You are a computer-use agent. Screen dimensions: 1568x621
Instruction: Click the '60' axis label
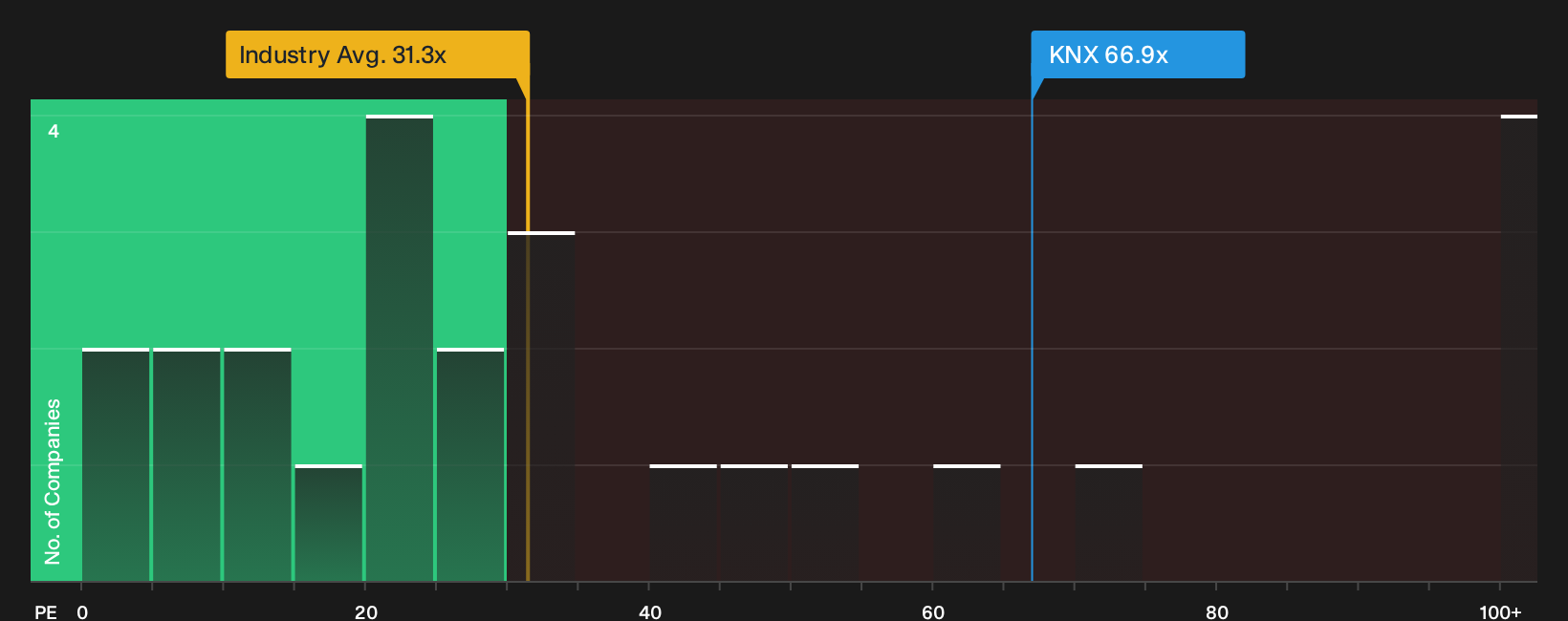pyautogui.click(x=933, y=612)
